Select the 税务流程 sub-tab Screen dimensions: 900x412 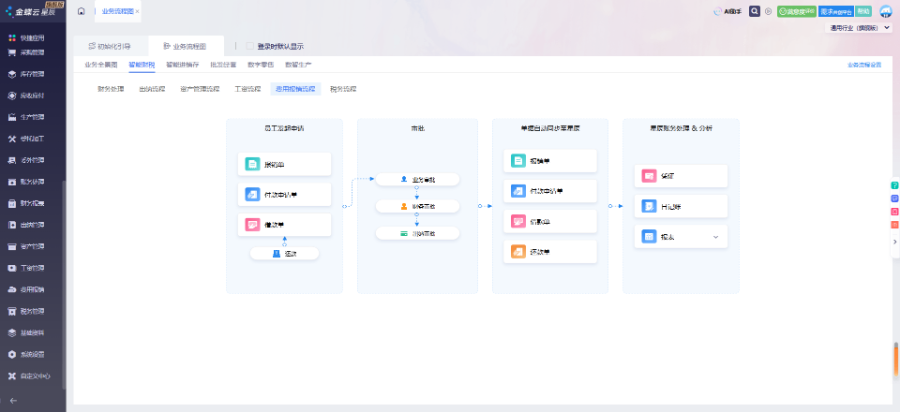pos(343,89)
